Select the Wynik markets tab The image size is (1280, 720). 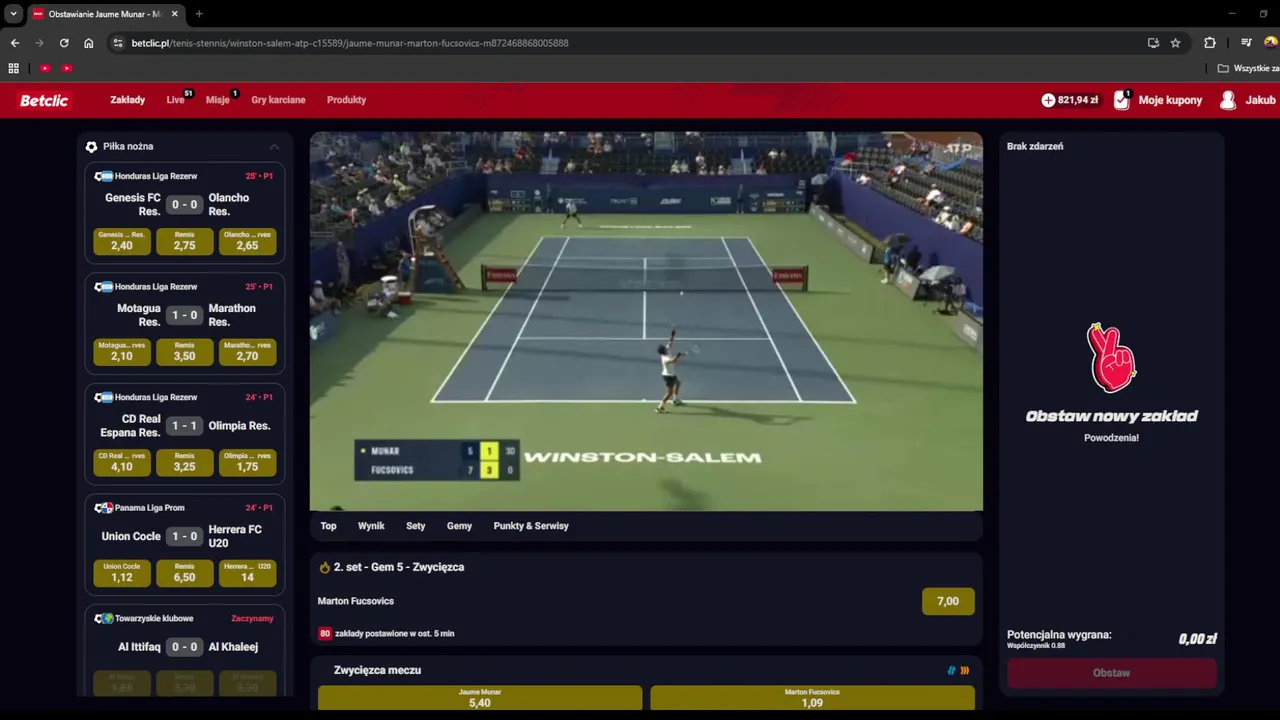[x=371, y=526]
